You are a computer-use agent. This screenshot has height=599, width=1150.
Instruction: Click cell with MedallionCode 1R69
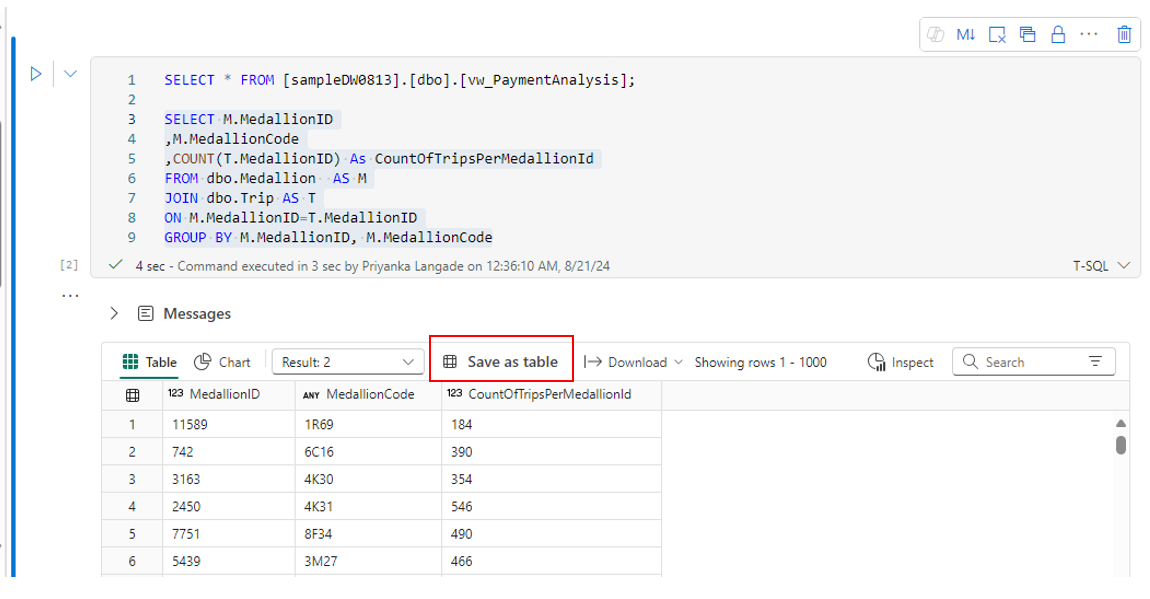click(x=368, y=425)
